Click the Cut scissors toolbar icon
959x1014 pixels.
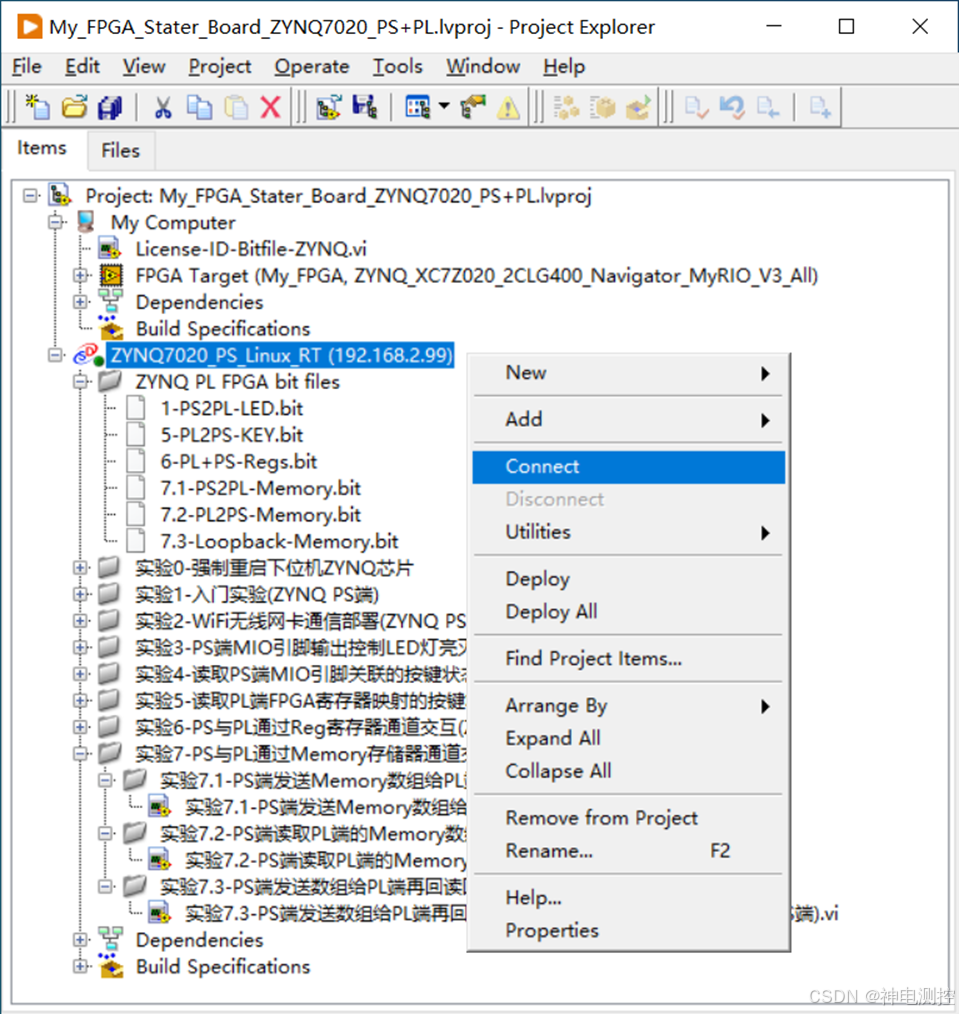[163, 107]
